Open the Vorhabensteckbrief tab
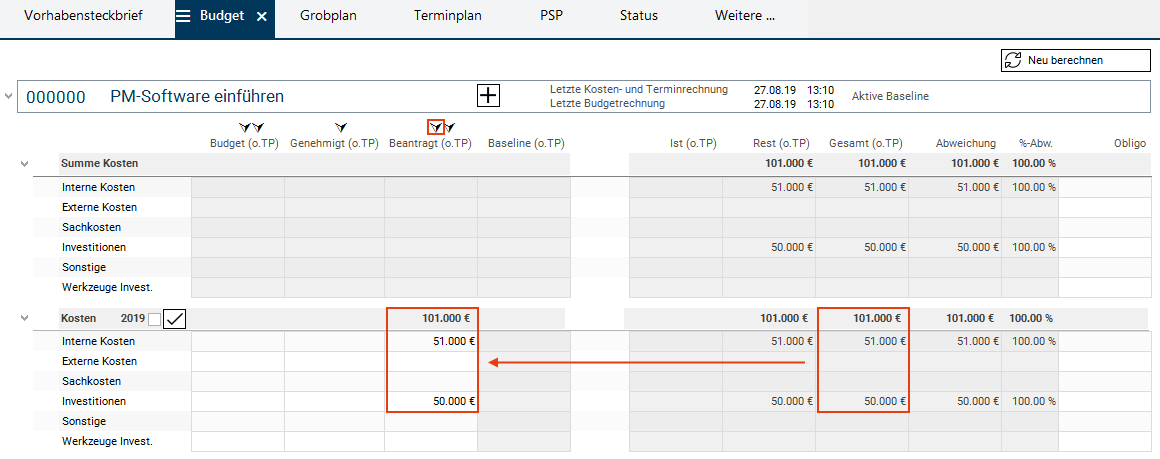 83,17
